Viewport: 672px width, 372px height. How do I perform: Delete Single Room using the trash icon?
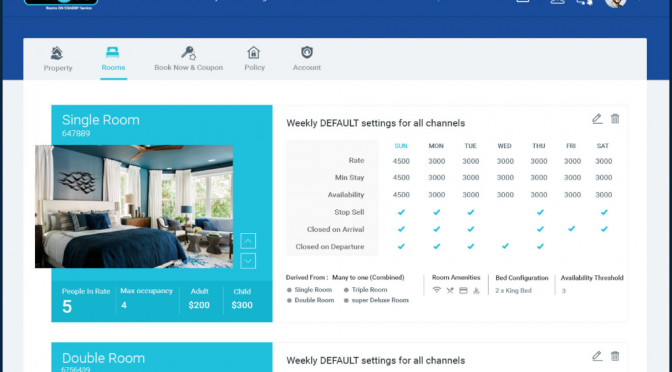(615, 119)
